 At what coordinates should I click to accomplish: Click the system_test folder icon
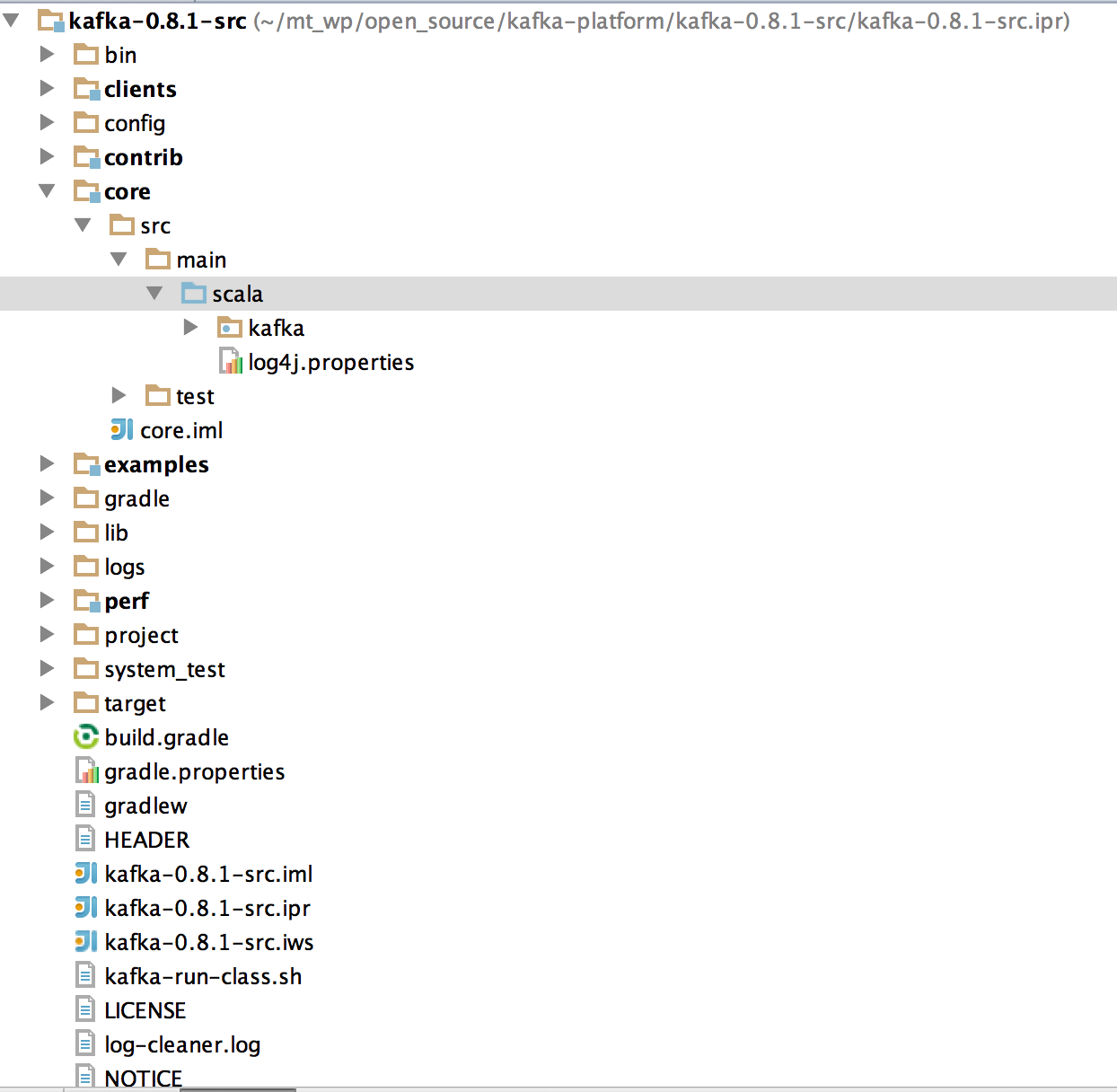[x=86, y=669]
